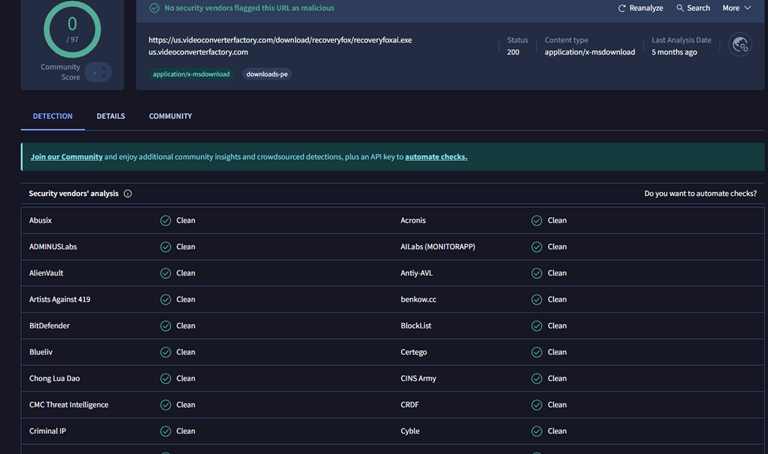Click the Chong Lua Dao vendor name

54,379
